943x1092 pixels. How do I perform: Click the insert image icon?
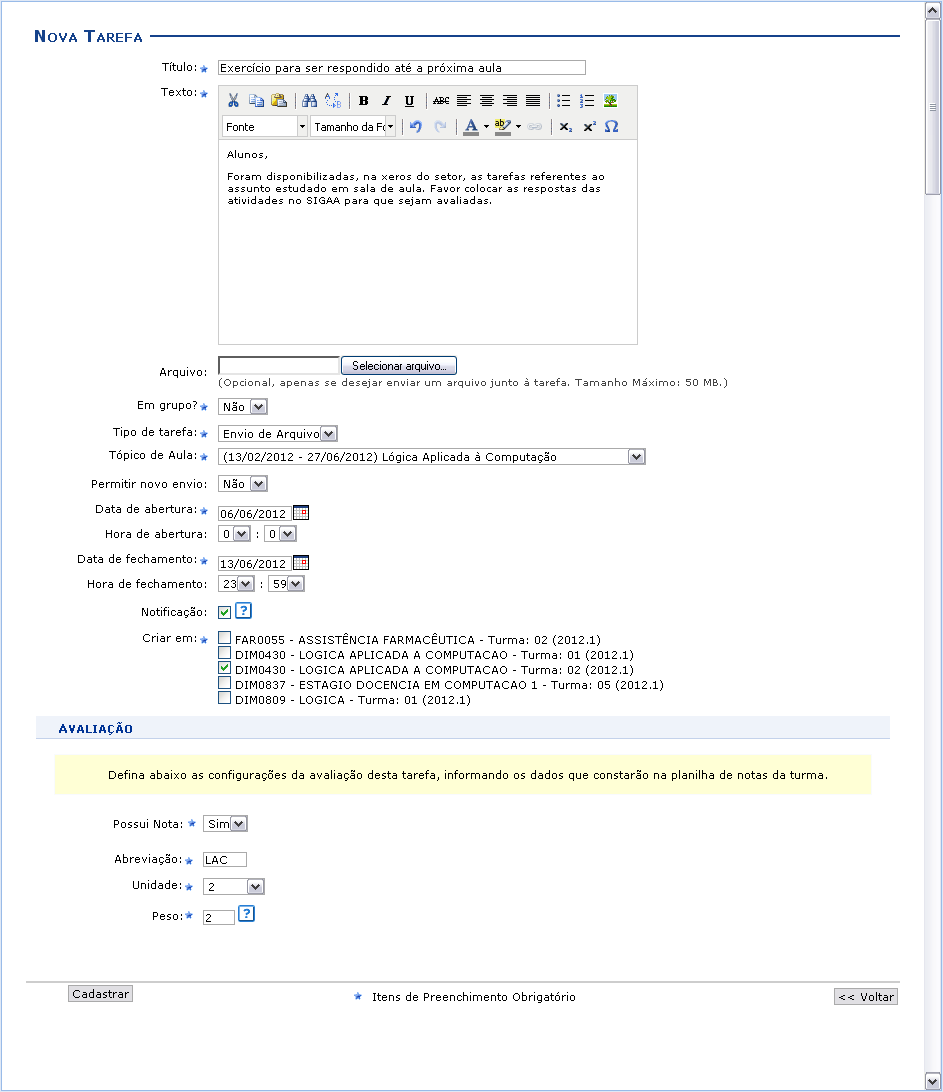click(x=610, y=101)
